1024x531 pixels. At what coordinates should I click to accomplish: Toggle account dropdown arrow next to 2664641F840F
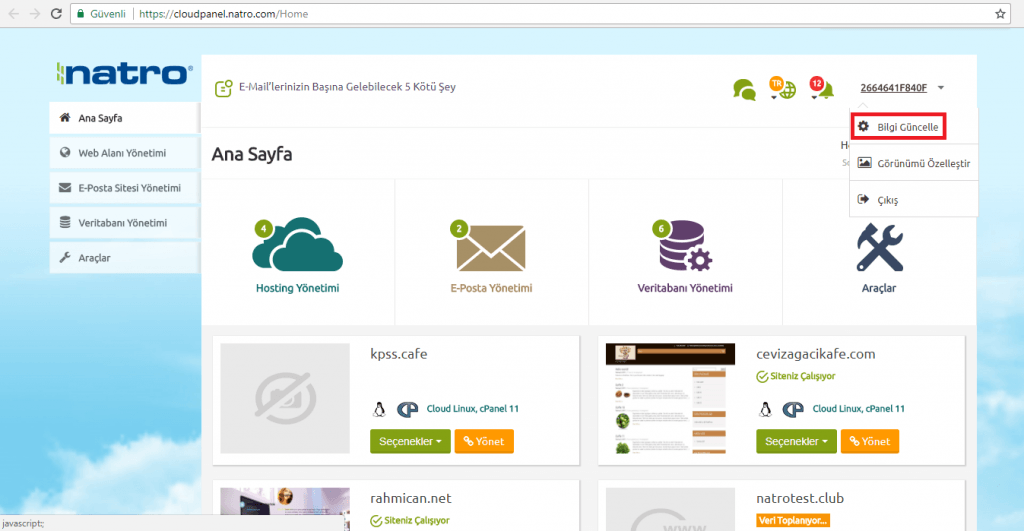941,88
